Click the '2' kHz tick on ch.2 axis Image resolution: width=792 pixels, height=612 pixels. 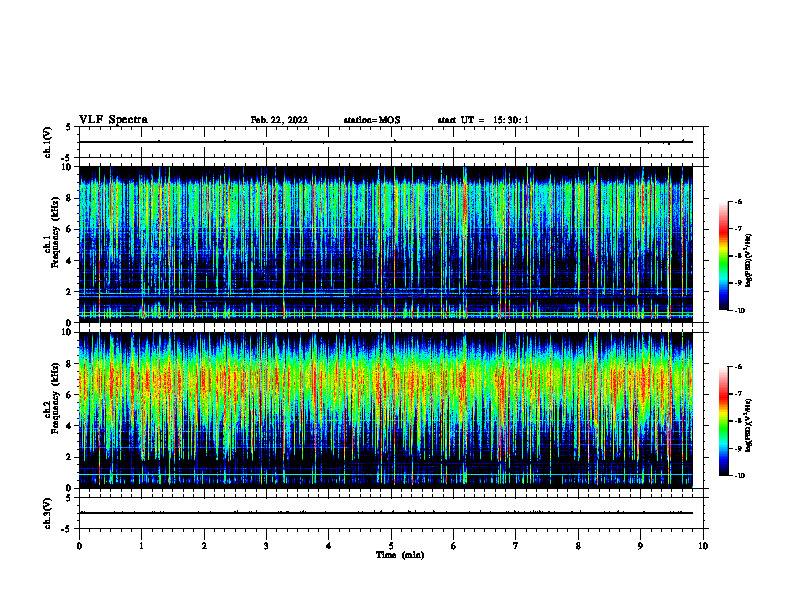pos(70,457)
